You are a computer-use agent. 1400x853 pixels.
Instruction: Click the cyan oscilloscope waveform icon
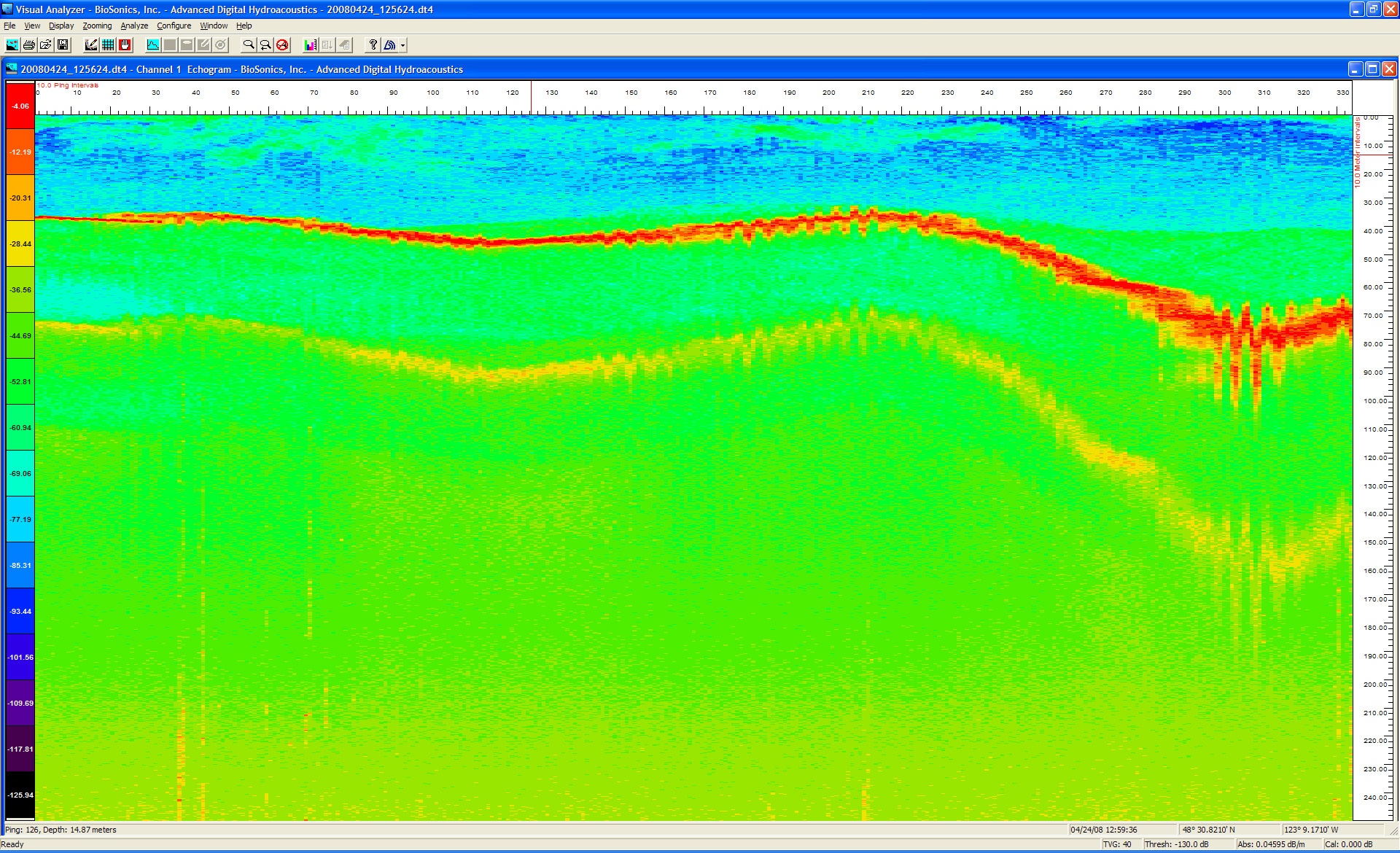point(153,45)
